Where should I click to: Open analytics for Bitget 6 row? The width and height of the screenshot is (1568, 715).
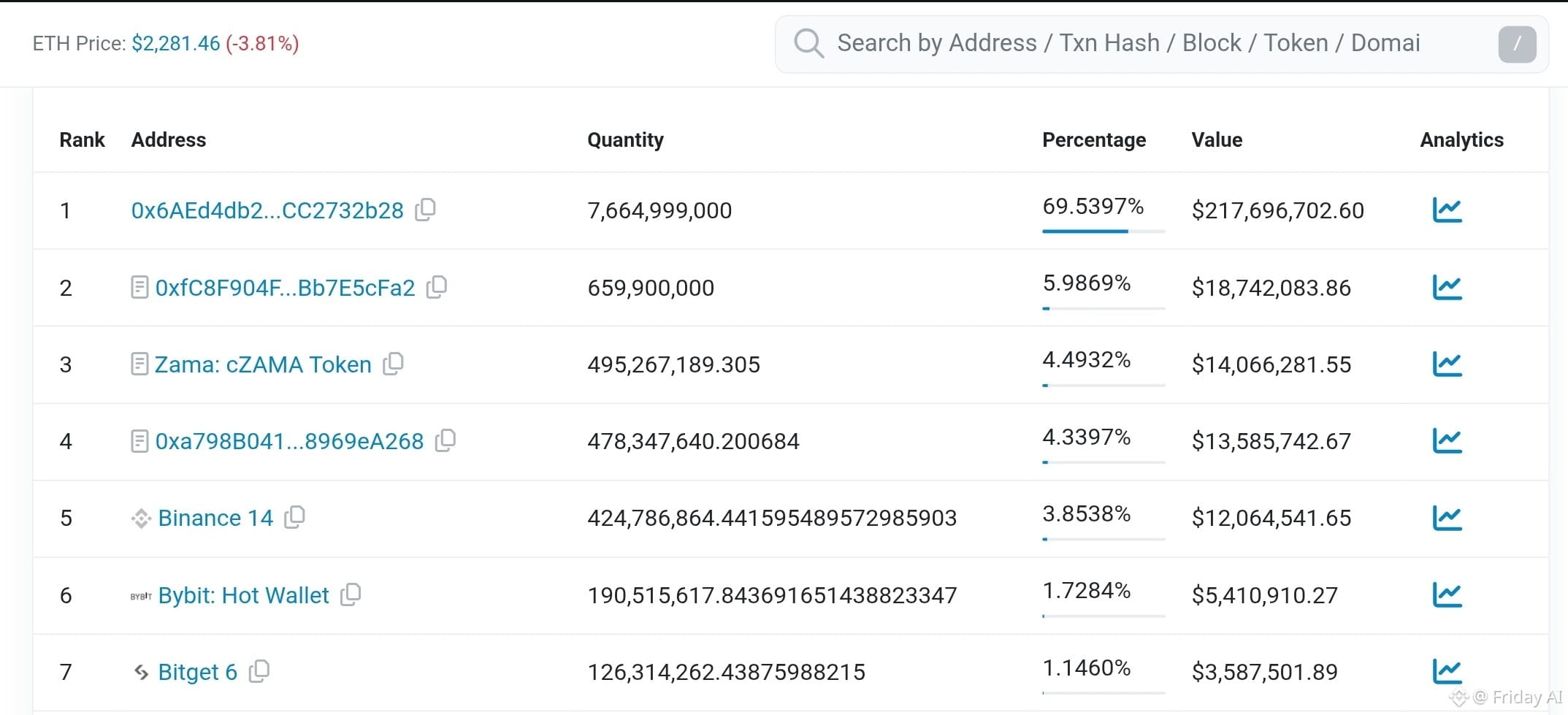click(x=1447, y=671)
